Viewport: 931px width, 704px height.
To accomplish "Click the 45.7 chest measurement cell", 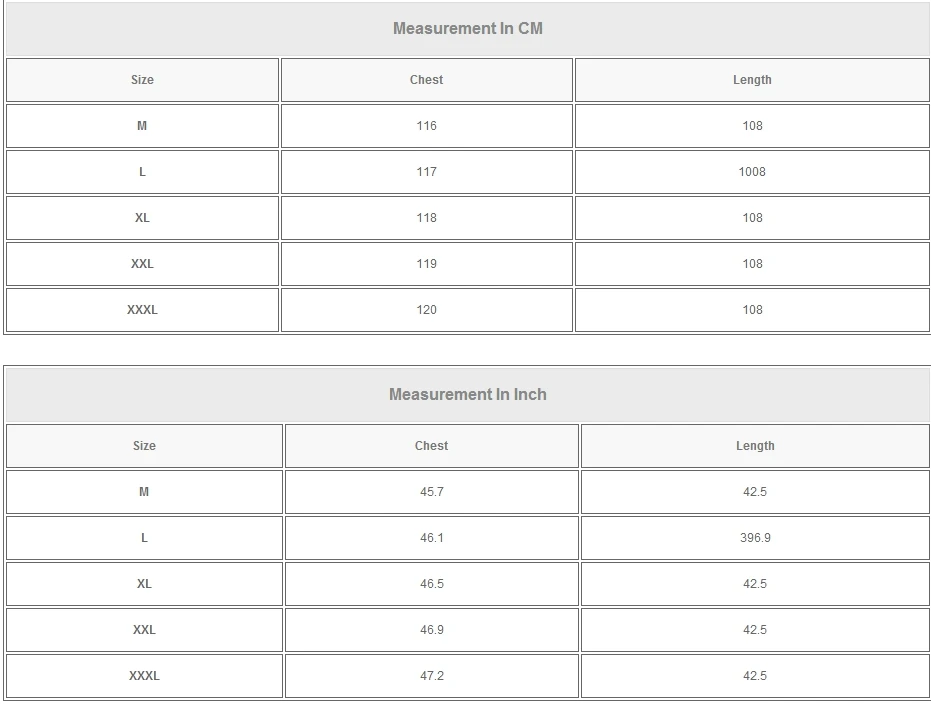I will coord(431,492).
